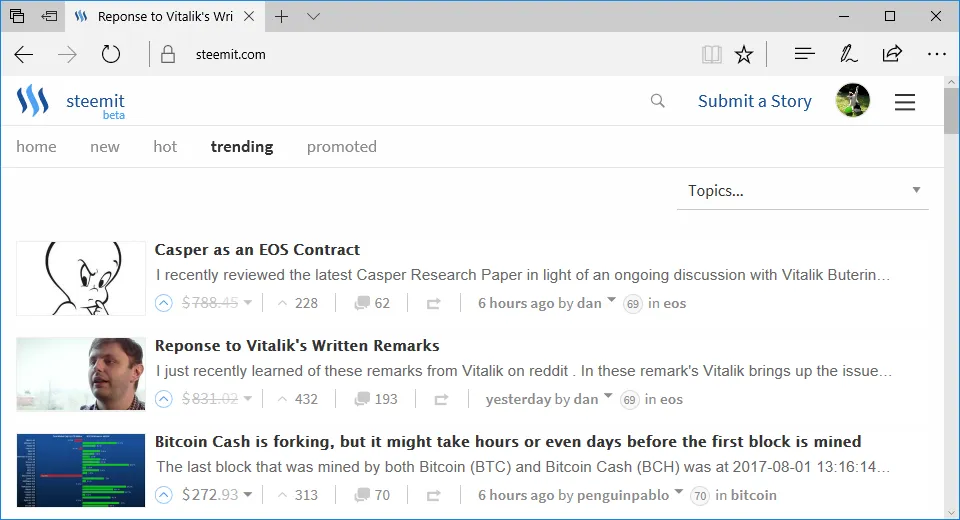Open the steemit hamburger menu
The height and width of the screenshot is (520, 960).
pyautogui.click(x=905, y=102)
